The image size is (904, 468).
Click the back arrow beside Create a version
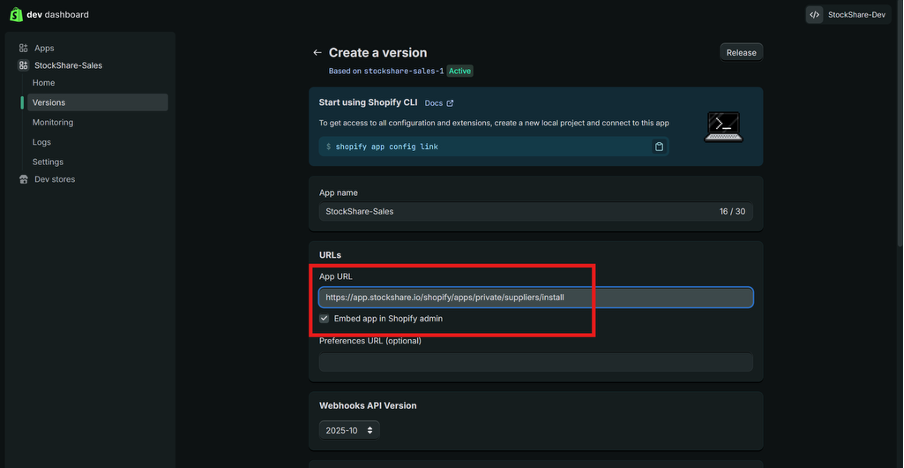pyautogui.click(x=317, y=53)
